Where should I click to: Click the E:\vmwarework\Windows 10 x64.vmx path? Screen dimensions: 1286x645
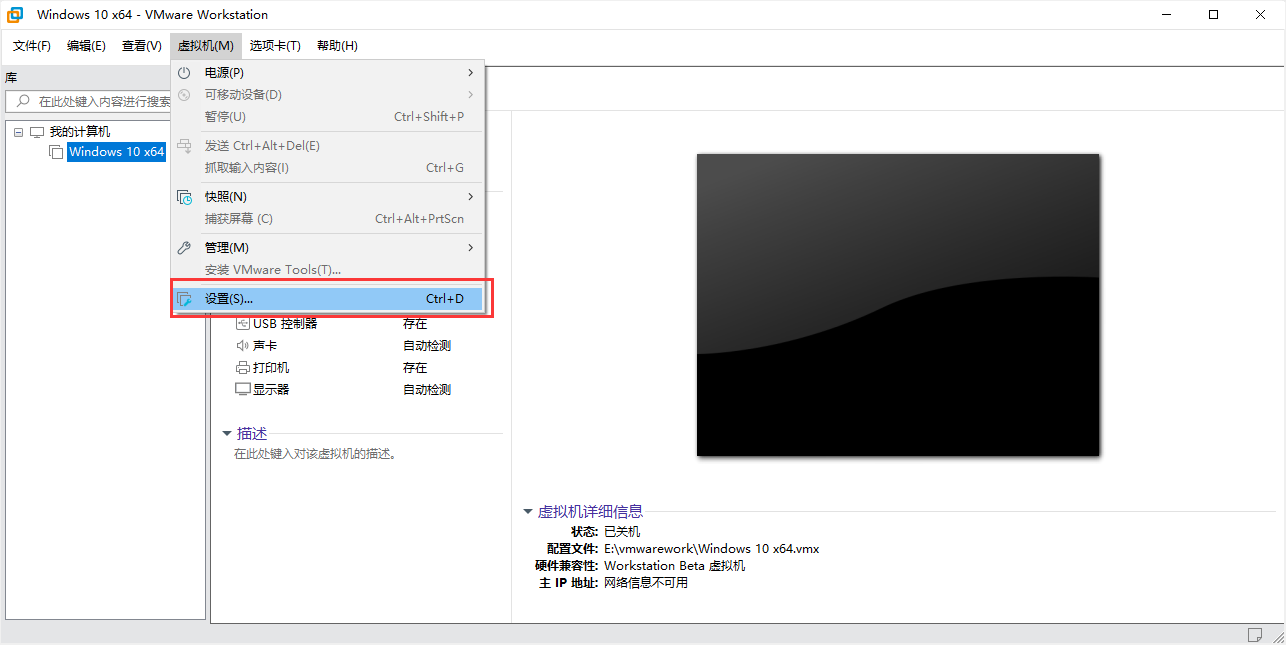pyautogui.click(x=712, y=549)
